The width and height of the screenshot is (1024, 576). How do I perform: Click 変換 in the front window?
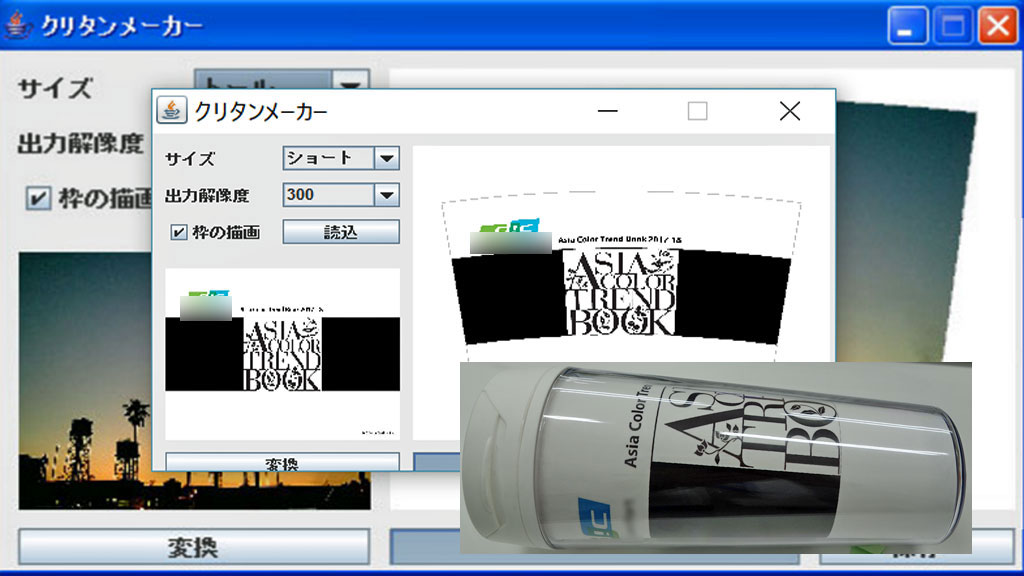click(x=282, y=462)
